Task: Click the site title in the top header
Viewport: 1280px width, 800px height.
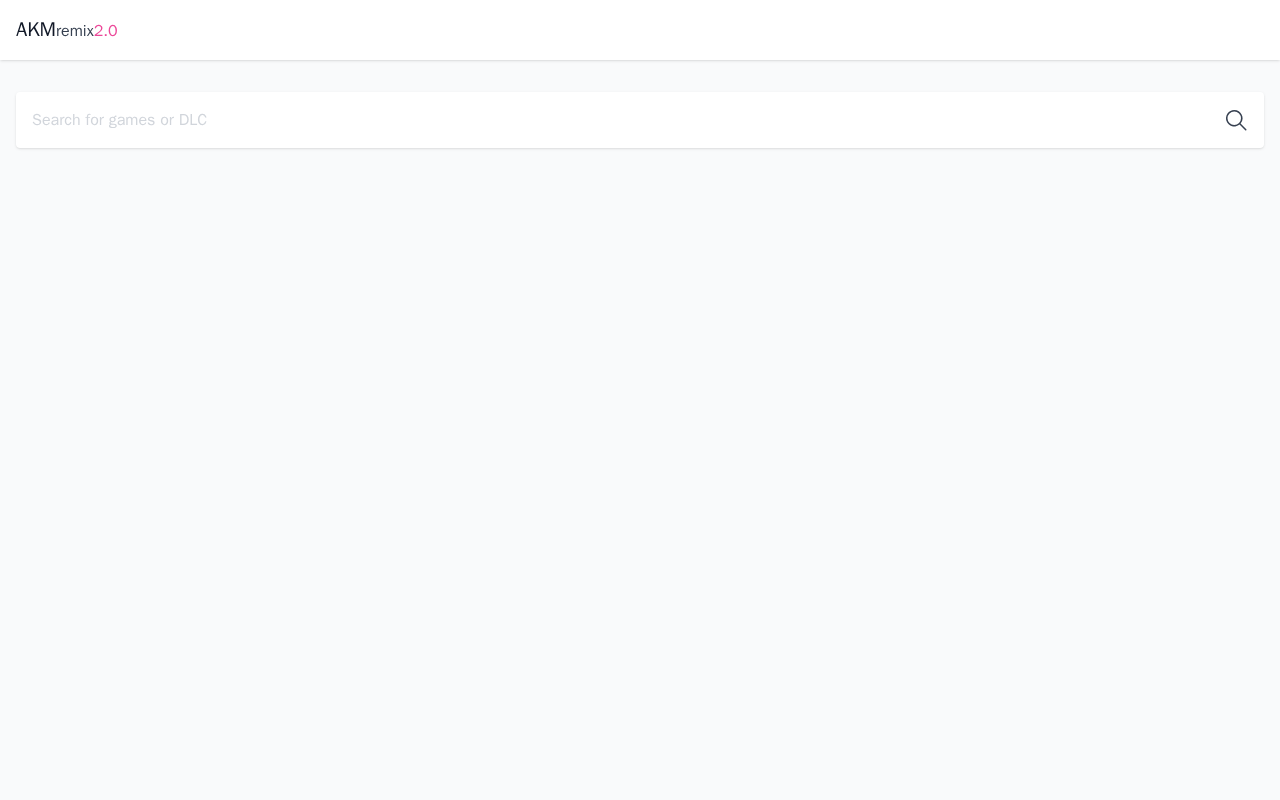Action: [67, 30]
